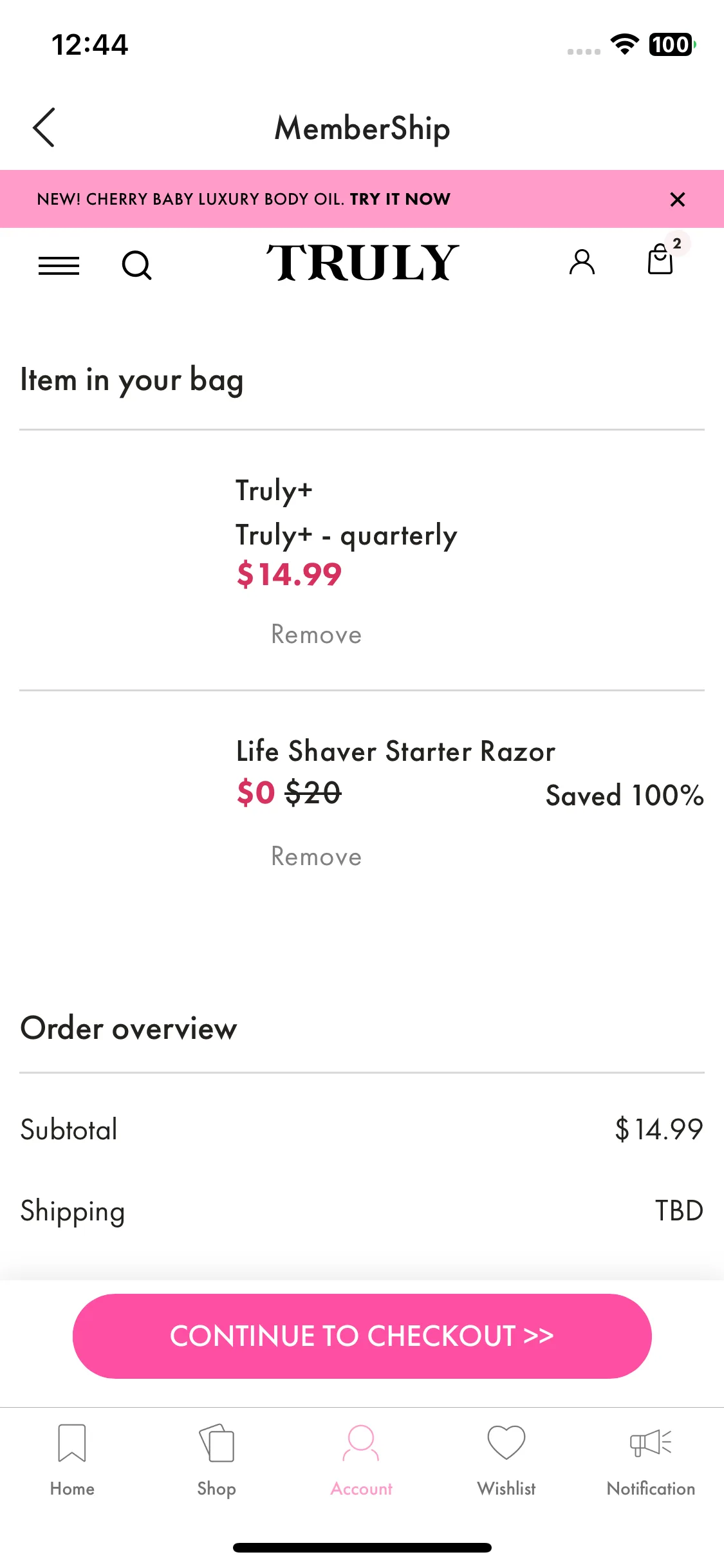Remove the Life Shaver Starter Razor
This screenshot has width=724, height=1568.
tap(316, 857)
